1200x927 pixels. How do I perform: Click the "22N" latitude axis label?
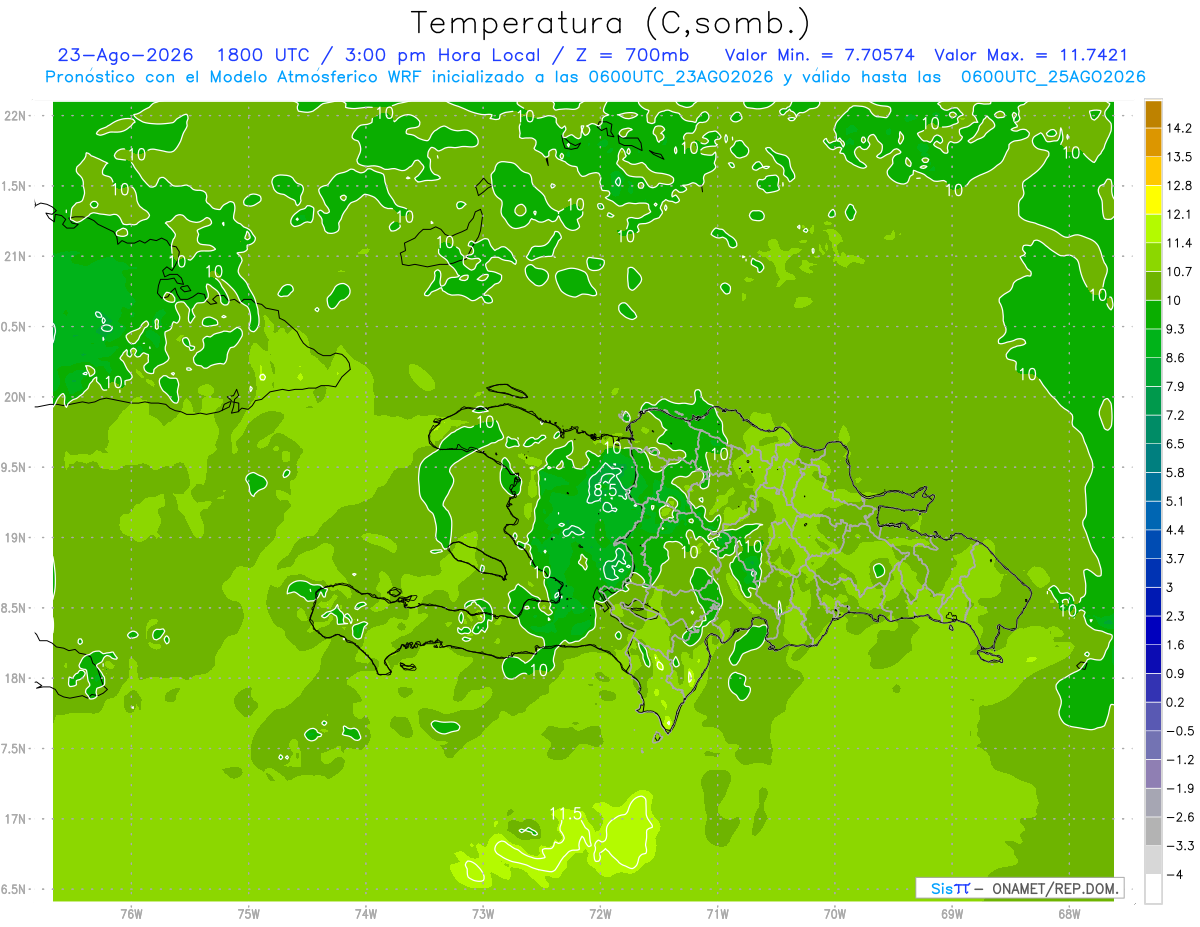point(16,116)
